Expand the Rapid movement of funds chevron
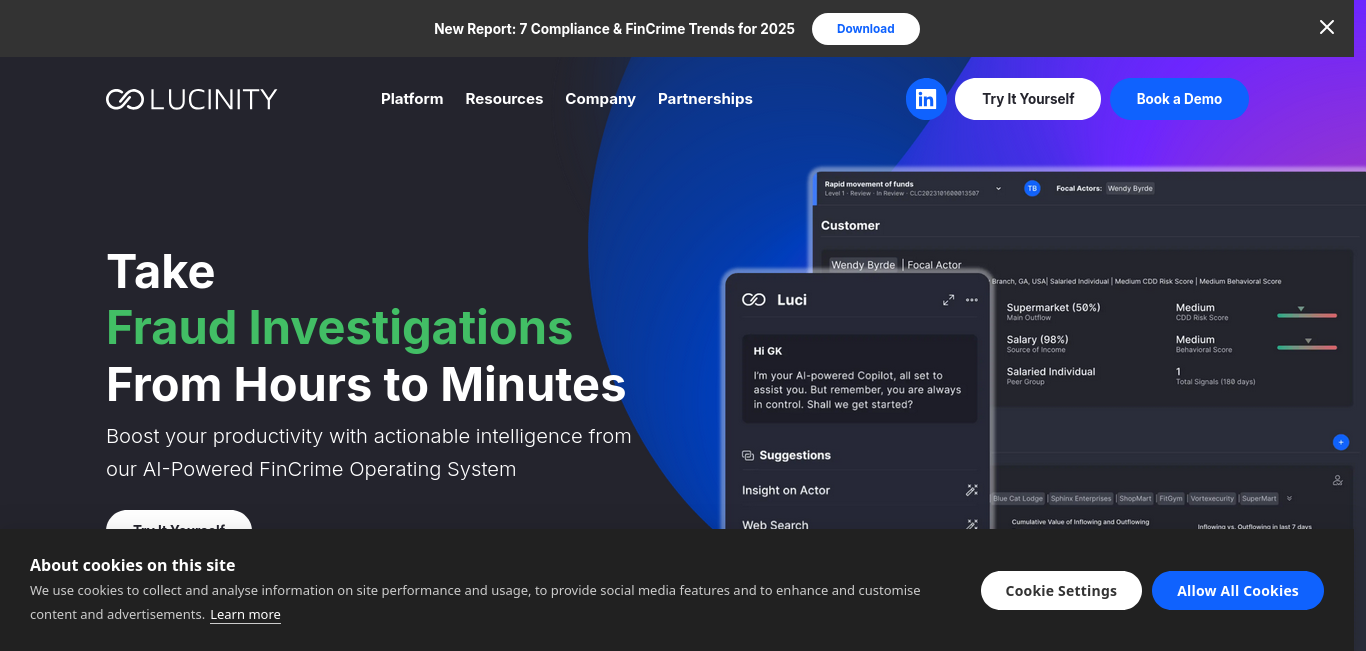 pyautogui.click(x=998, y=188)
